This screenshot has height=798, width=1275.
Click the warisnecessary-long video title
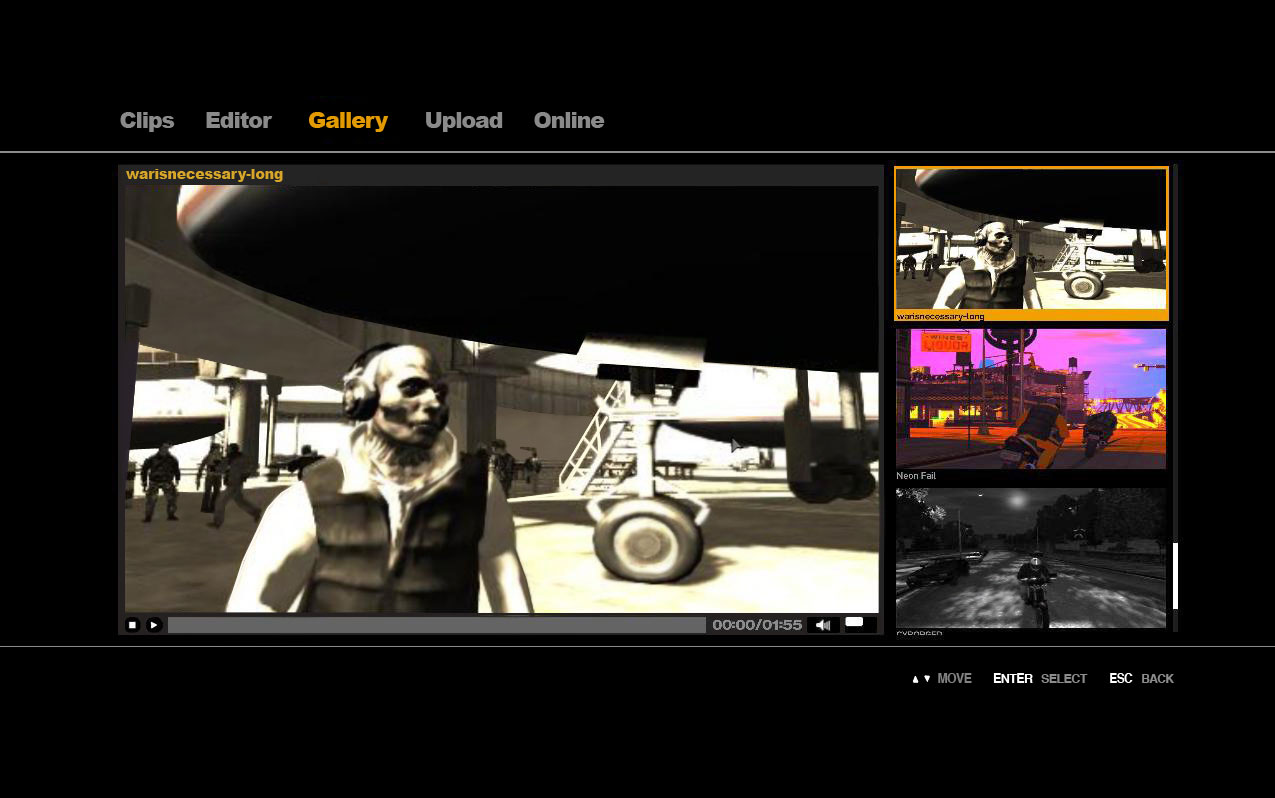[204, 174]
